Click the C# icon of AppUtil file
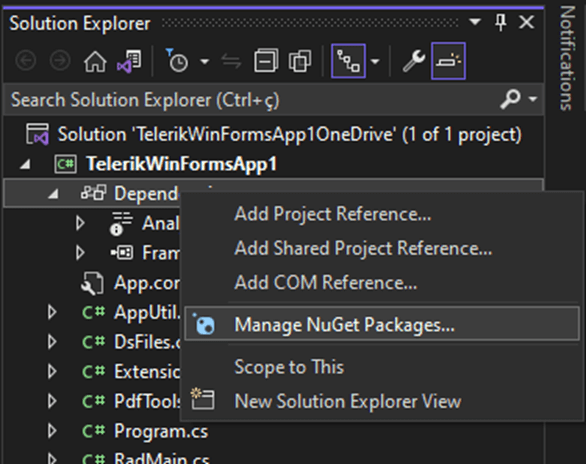This screenshot has height=464, width=586. pos(93,312)
